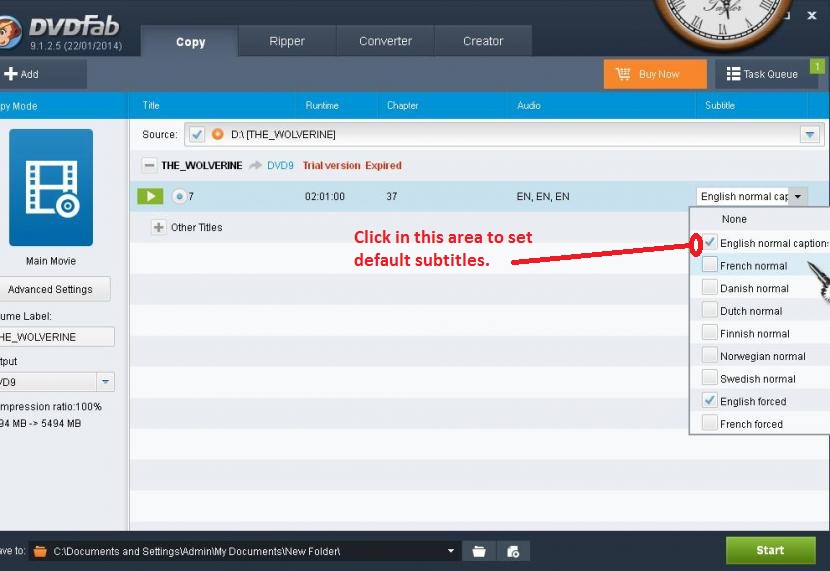Uncheck English normal caption subtitle
This screenshot has width=830, height=571.
(709, 242)
